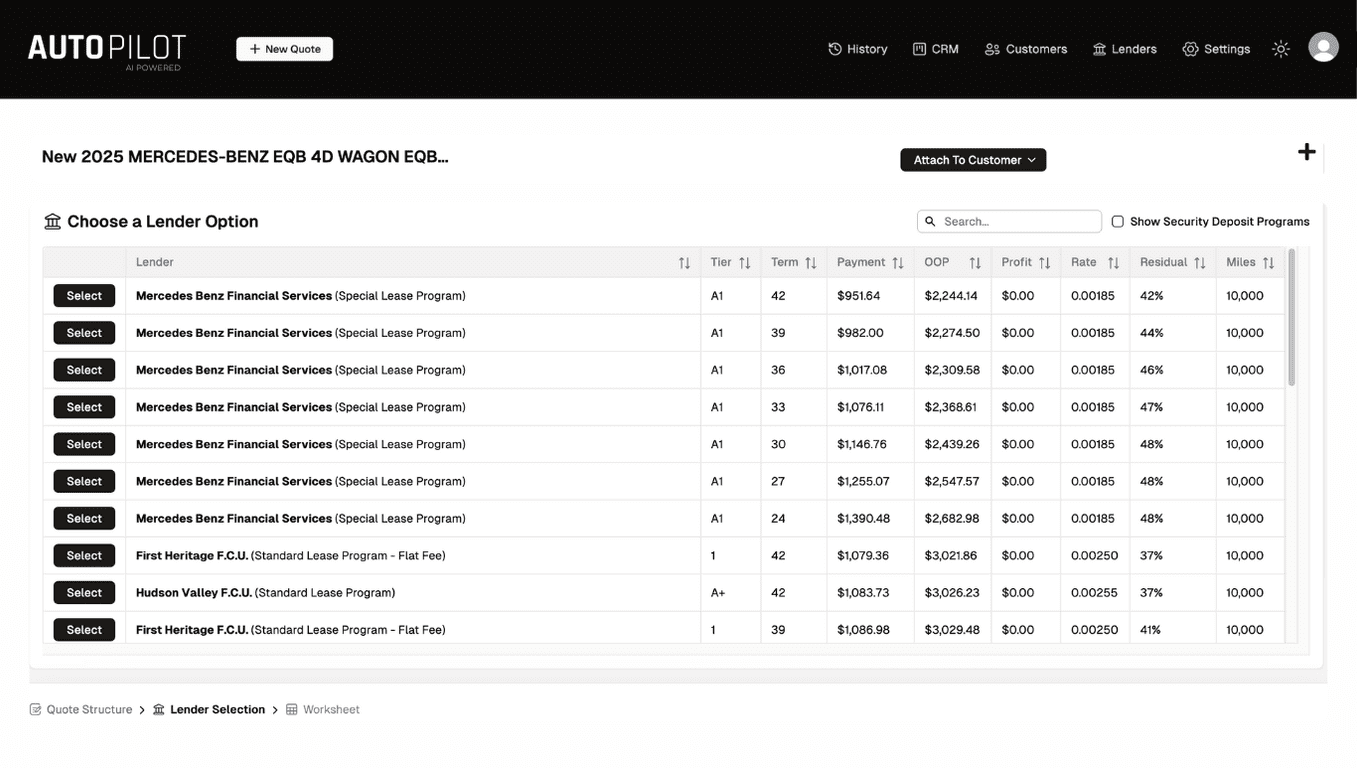Open Customers in top navigation
Screen dimensions: 1357x768
1026,49
